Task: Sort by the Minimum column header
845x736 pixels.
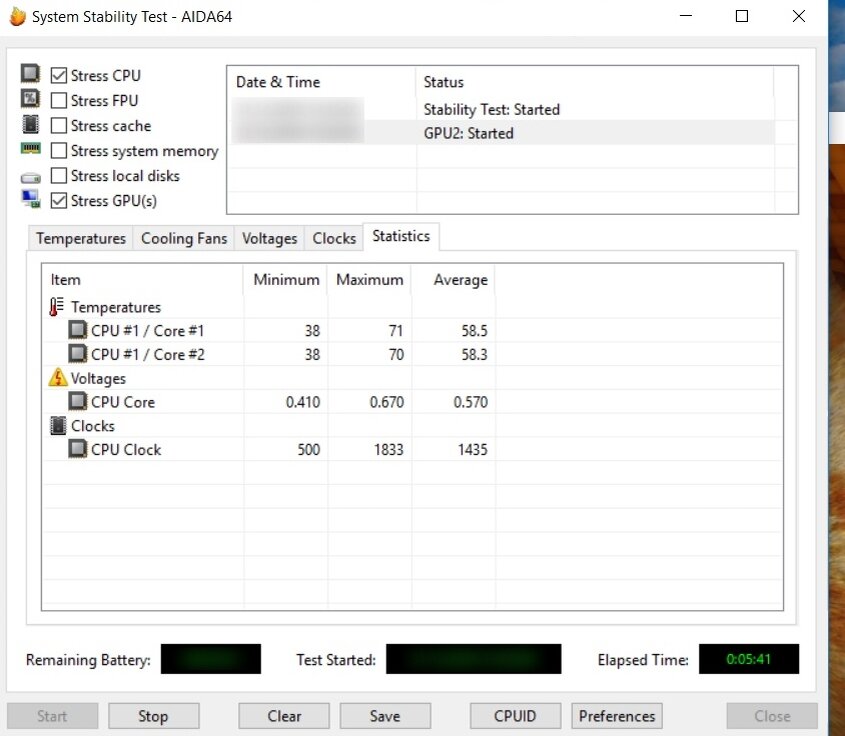Action: click(285, 280)
